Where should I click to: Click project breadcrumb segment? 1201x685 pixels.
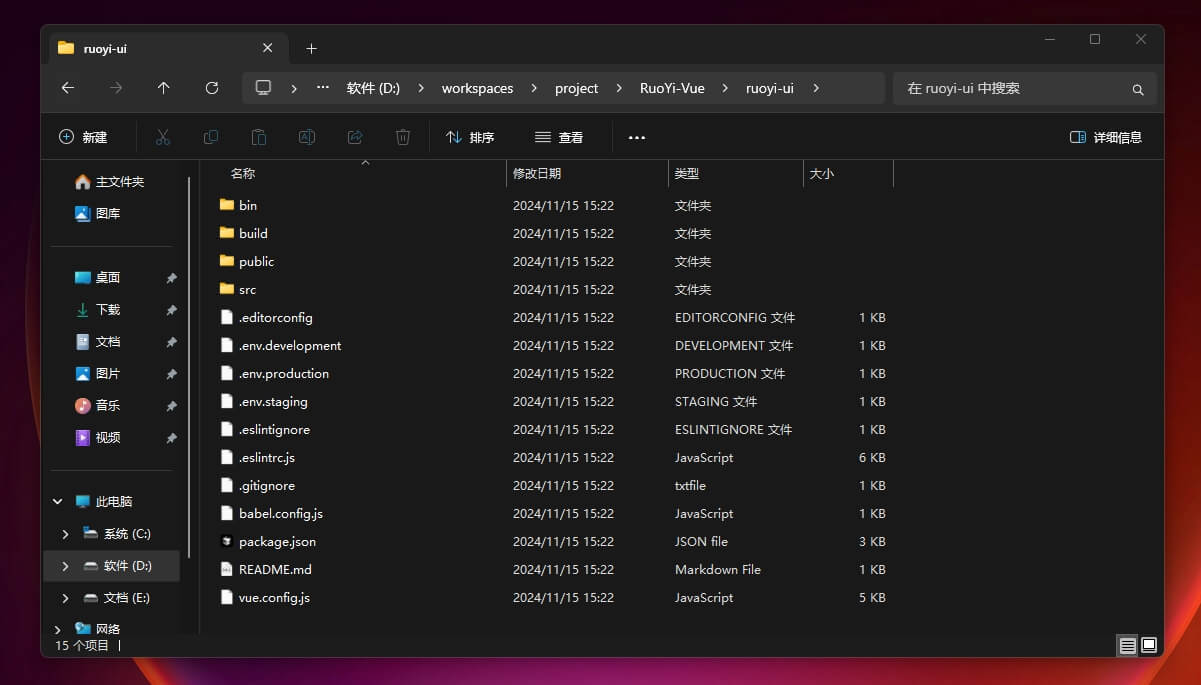click(x=576, y=88)
